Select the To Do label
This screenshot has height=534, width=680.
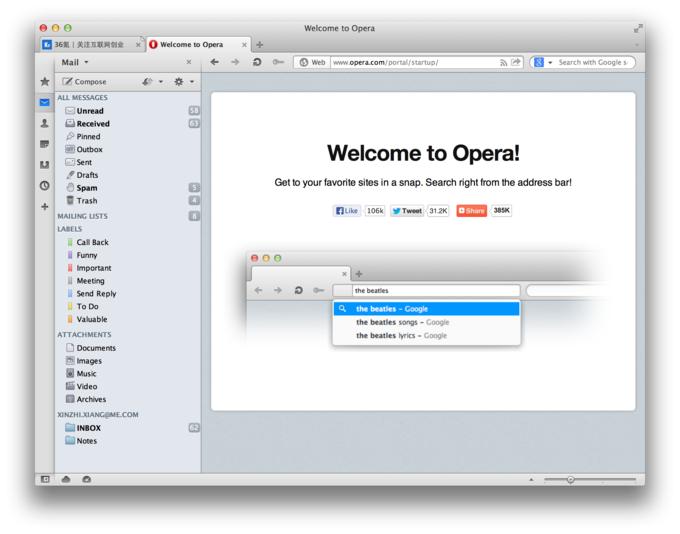tap(128, 306)
